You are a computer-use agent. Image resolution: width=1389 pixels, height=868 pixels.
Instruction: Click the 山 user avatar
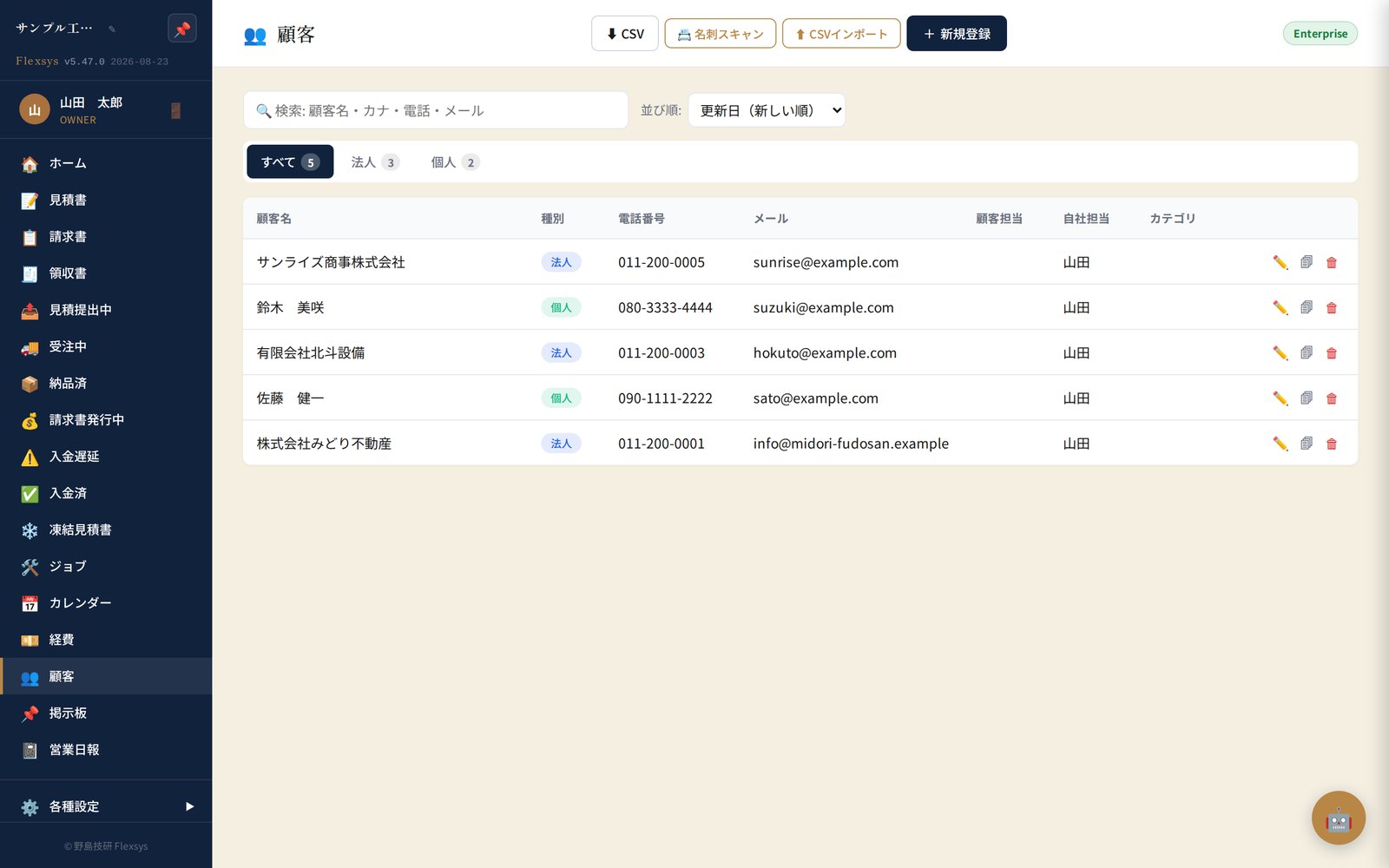click(x=35, y=109)
